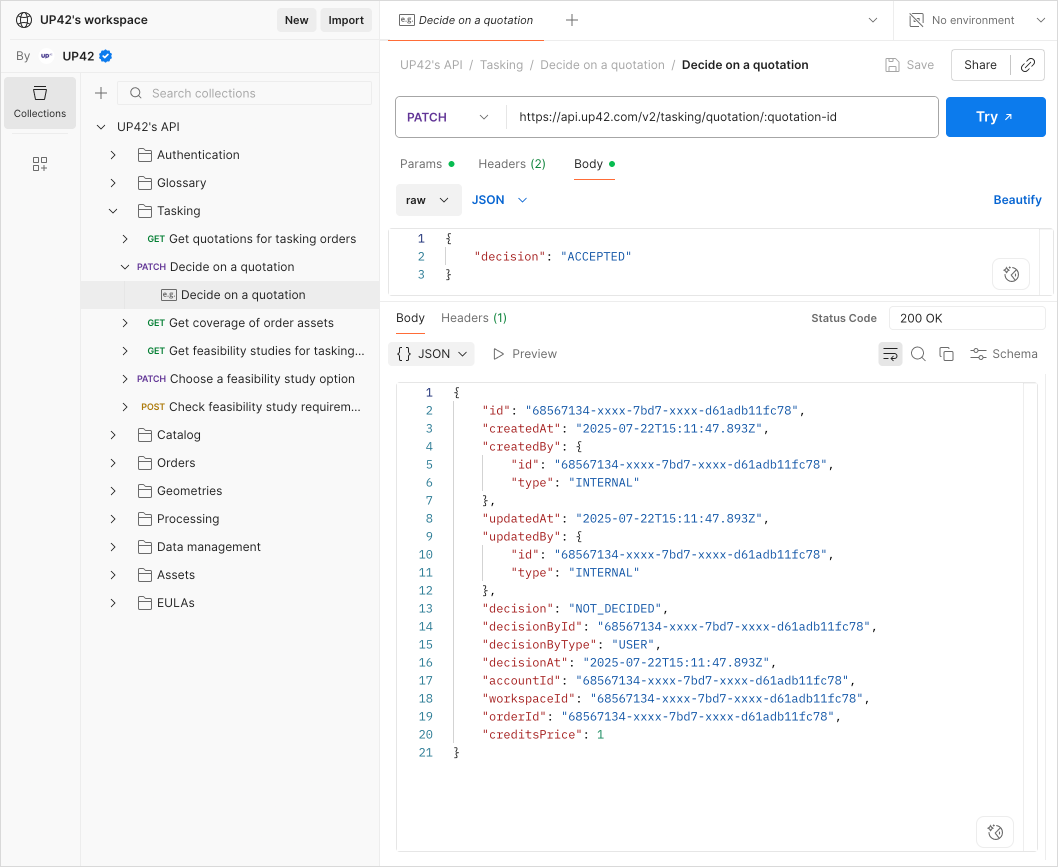Expand the Data management folder chevron

(113, 547)
